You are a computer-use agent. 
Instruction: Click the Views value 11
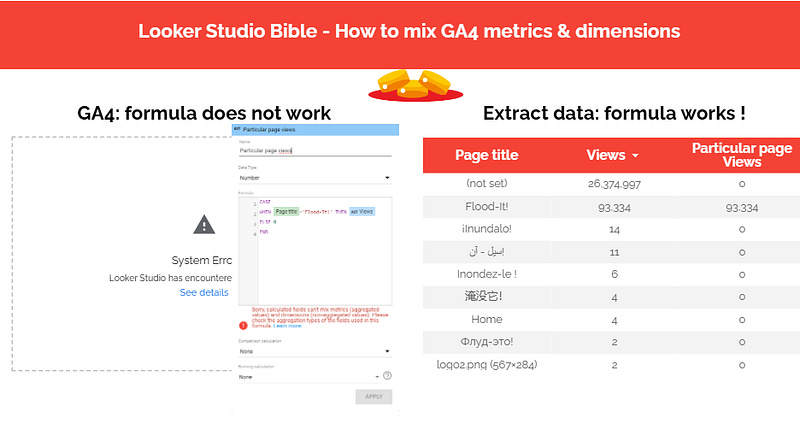614,253
